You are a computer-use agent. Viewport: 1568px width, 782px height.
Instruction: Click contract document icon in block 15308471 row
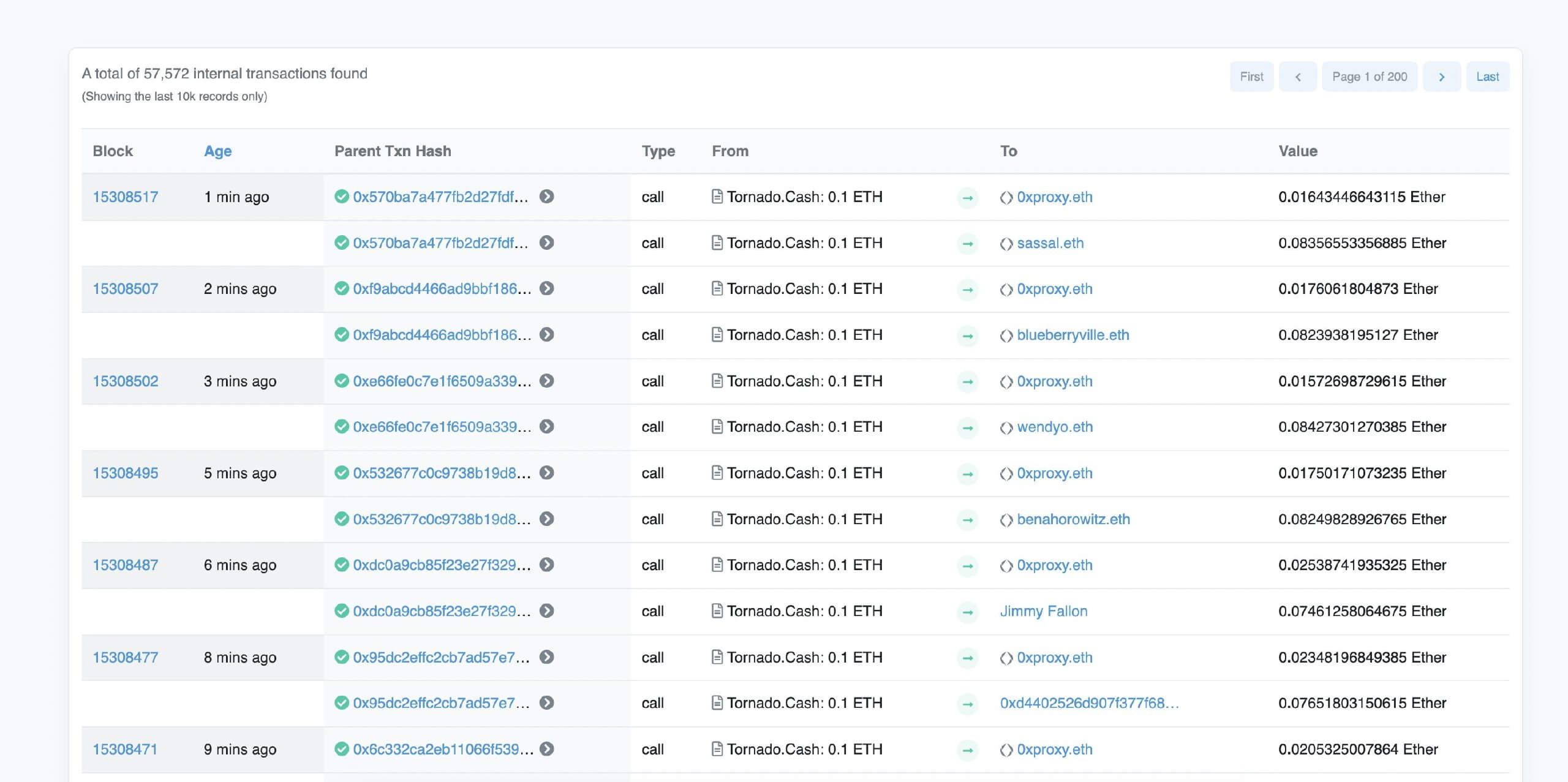click(x=717, y=749)
